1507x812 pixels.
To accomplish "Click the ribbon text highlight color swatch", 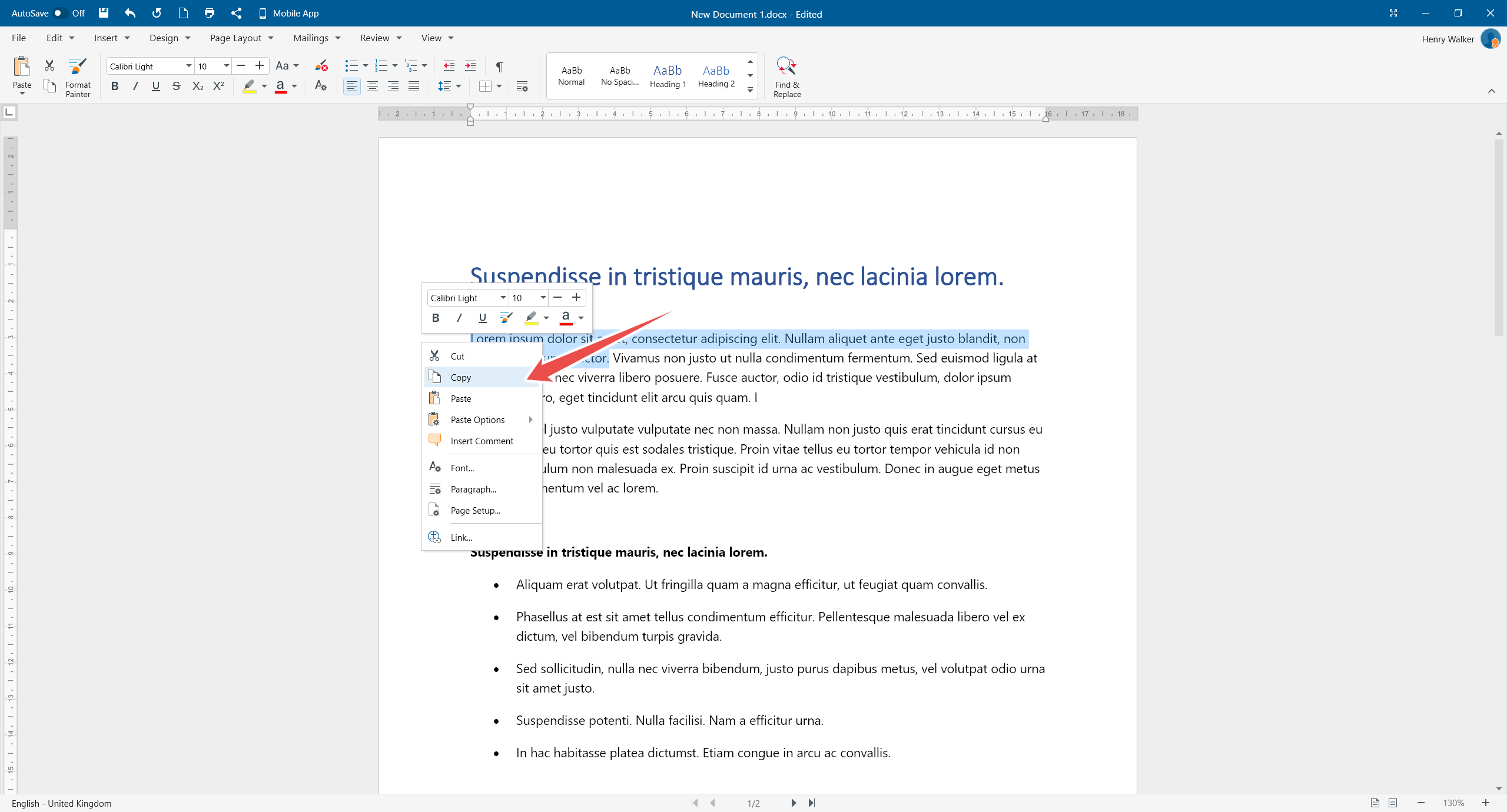I will click(250, 86).
